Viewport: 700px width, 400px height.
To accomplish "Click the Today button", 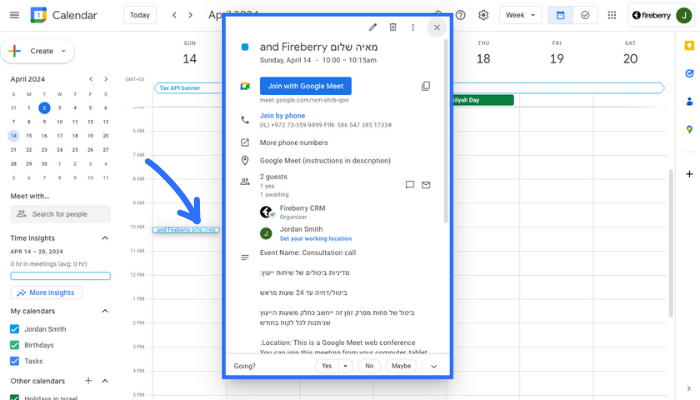I will pos(140,15).
